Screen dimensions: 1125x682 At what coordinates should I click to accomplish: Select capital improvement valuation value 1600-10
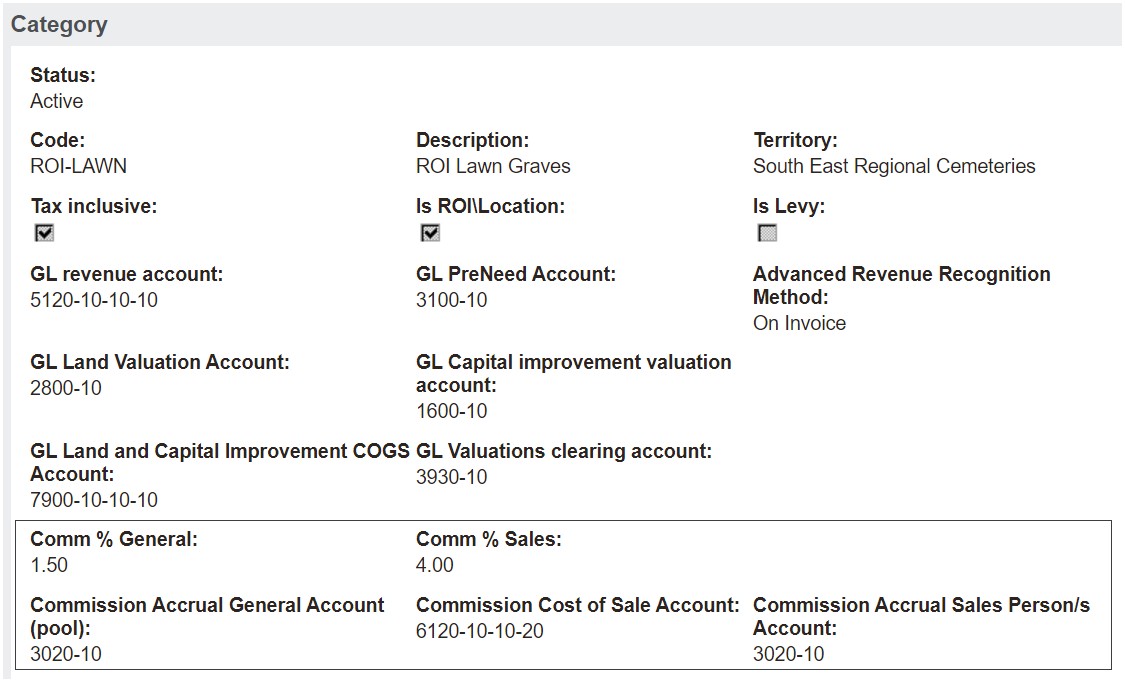click(x=451, y=411)
